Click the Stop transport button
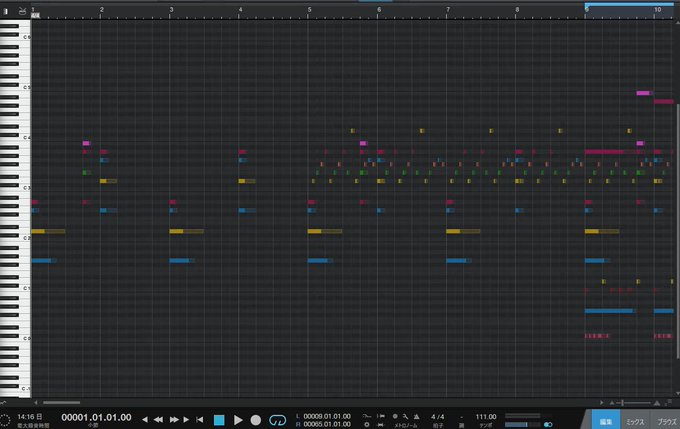 [219, 419]
